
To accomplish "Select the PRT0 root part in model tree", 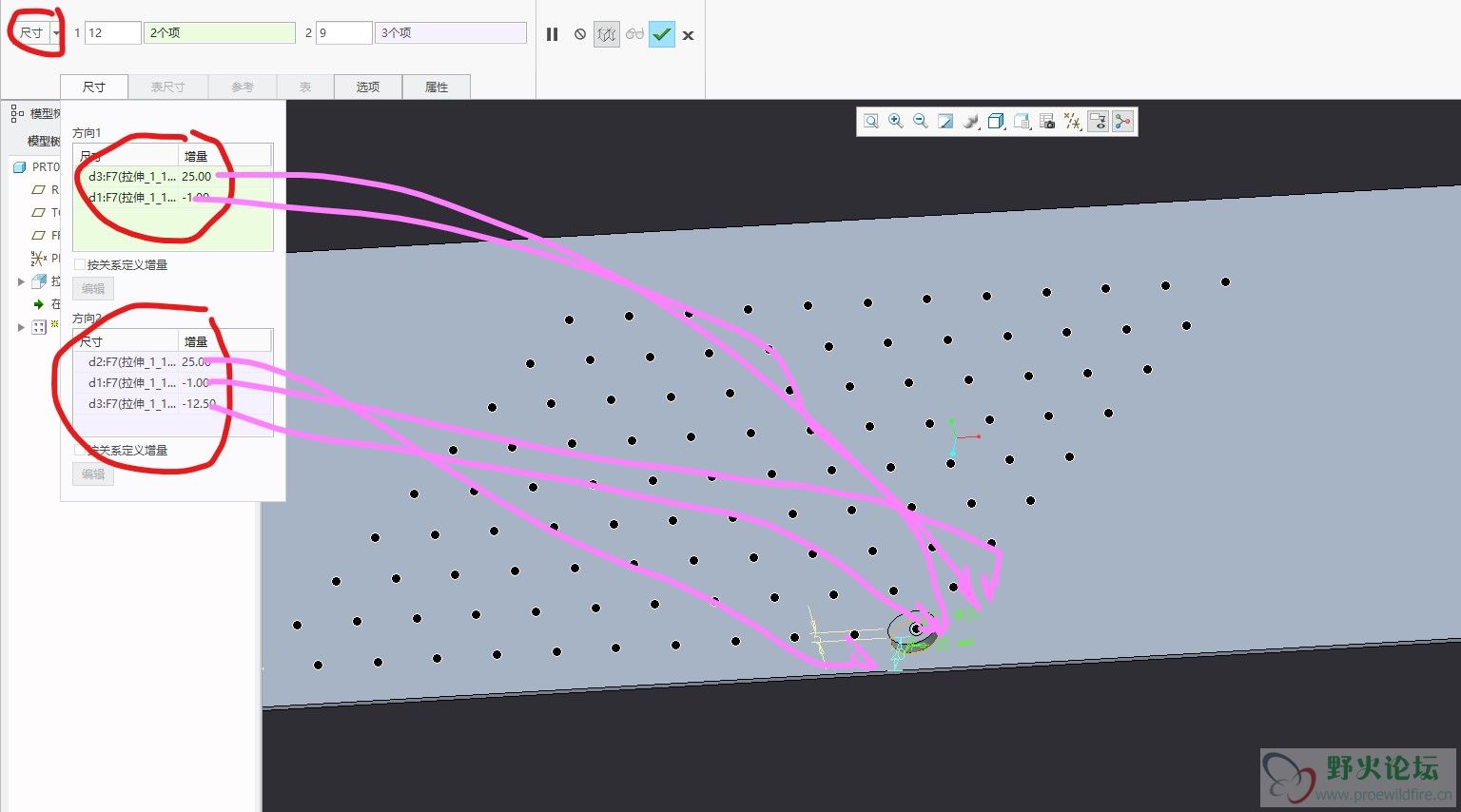I will (38, 166).
